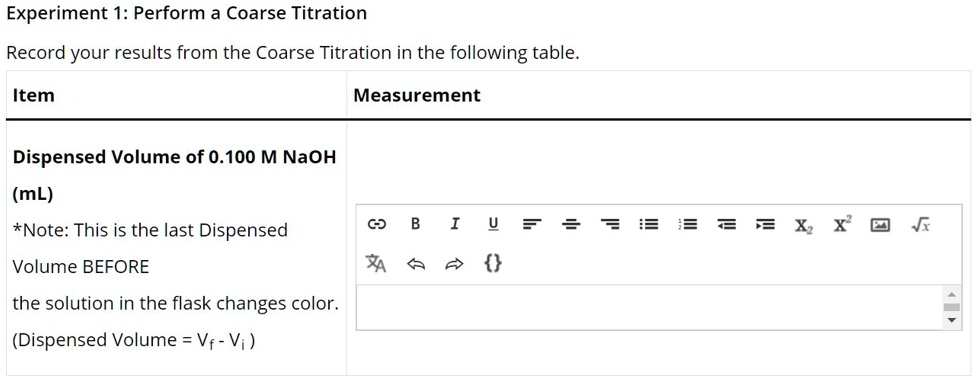Open the curly braces code view
This screenshot has width=976, height=380.
[x=493, y=264]
